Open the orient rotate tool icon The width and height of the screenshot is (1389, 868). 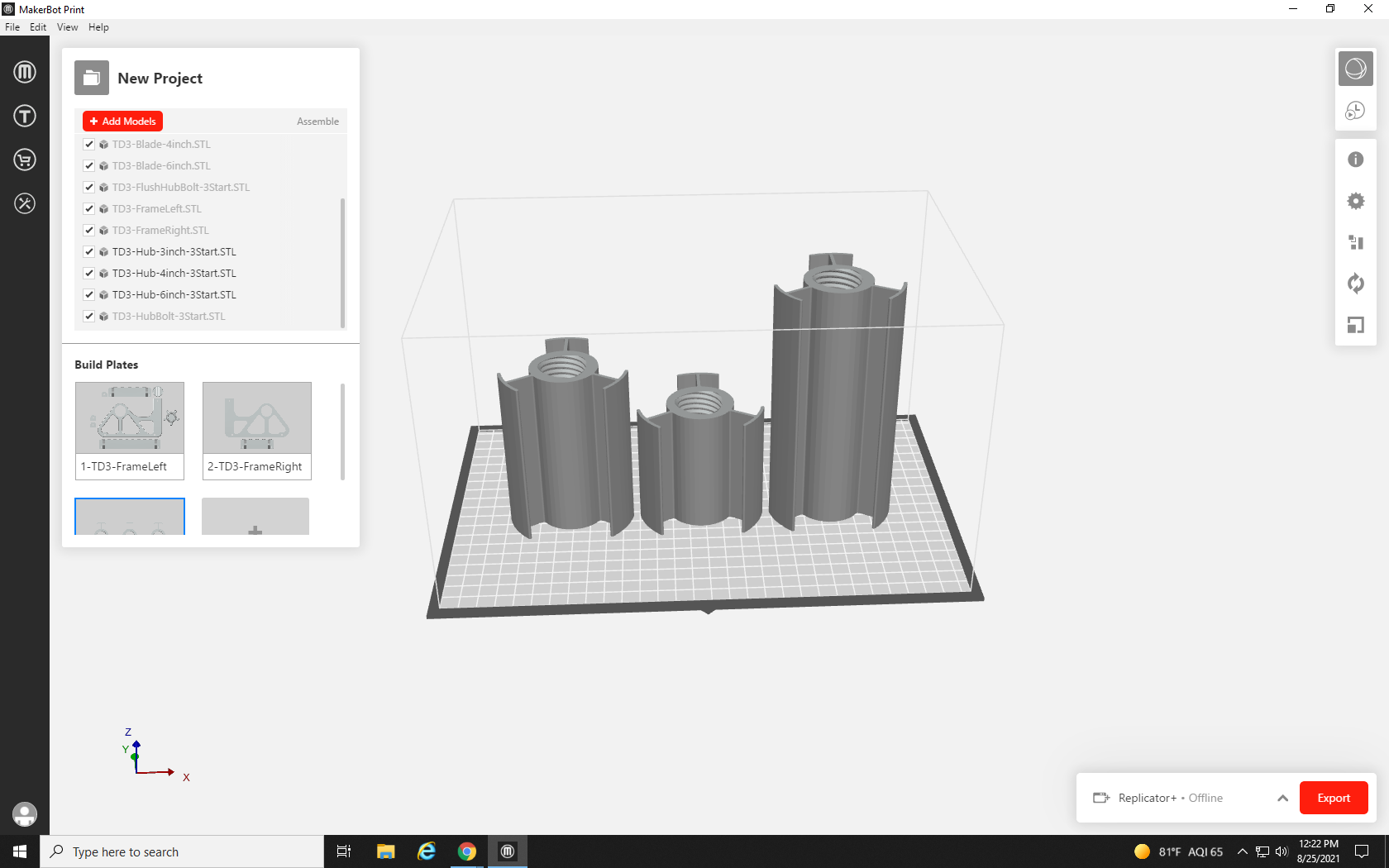pyautogui.click(x=1356, y=284)
